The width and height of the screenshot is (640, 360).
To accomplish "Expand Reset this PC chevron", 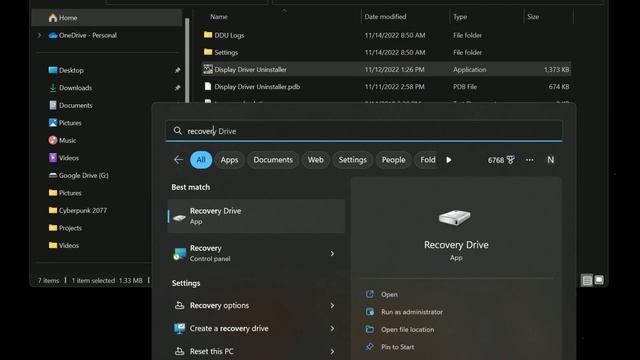I will (x=332, y=351).
